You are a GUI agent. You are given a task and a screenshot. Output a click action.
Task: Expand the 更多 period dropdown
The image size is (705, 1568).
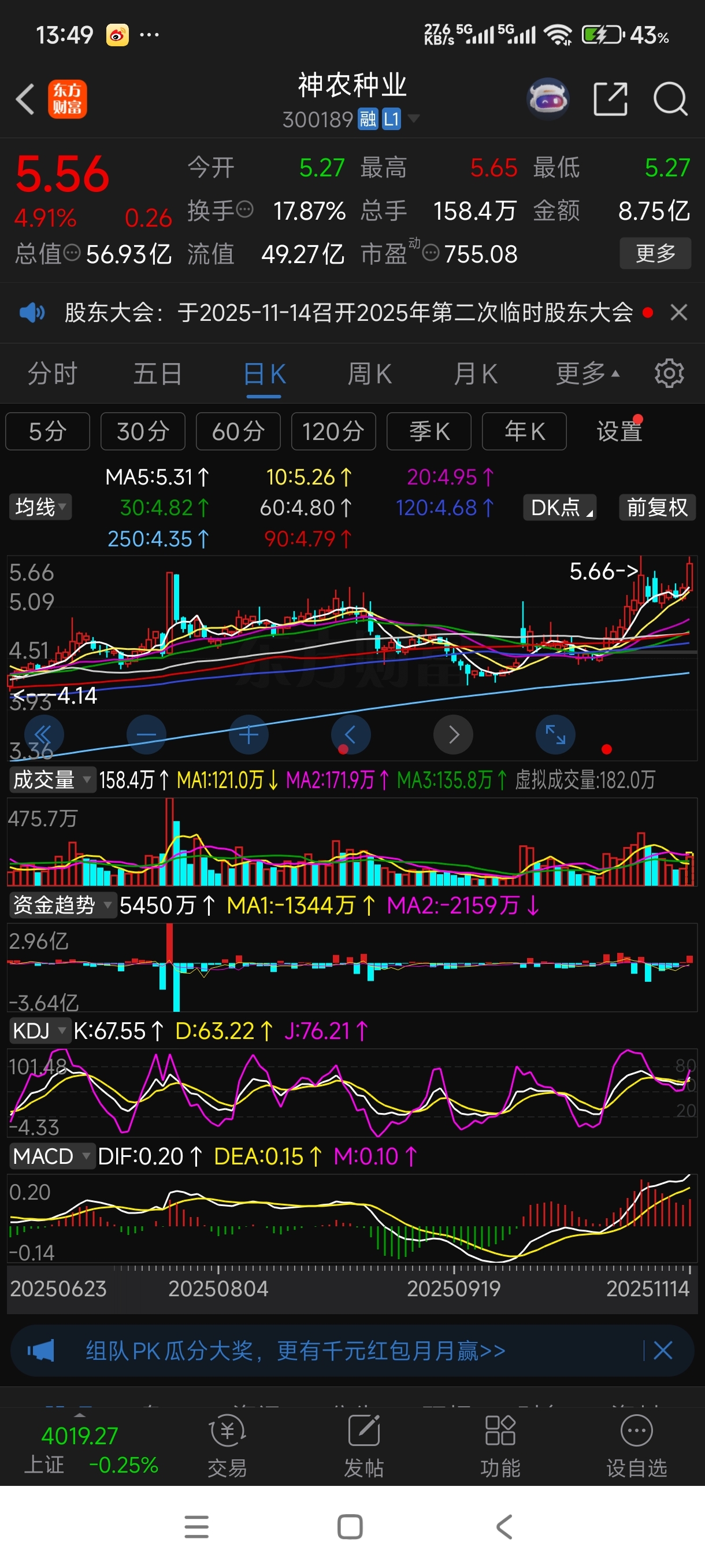[587, 373]
